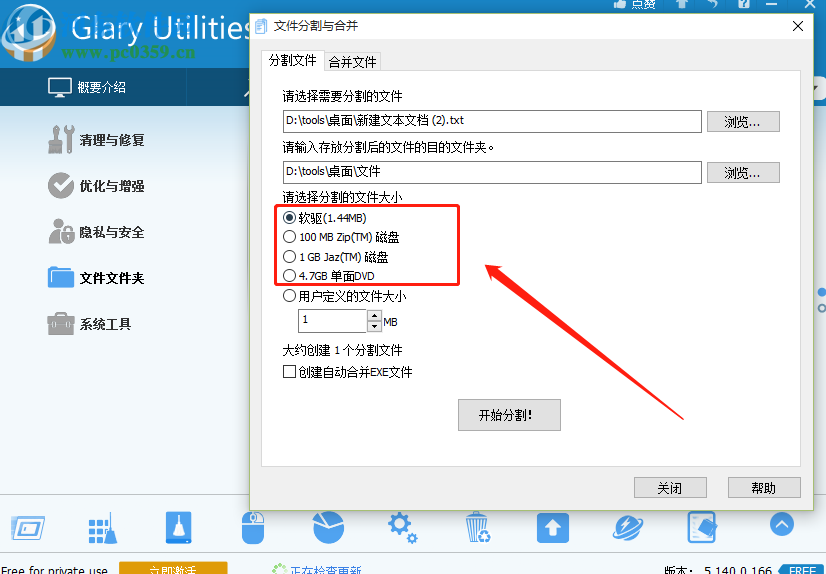Open the 清理与修复 category in sidebar

[x=96, y=140]
